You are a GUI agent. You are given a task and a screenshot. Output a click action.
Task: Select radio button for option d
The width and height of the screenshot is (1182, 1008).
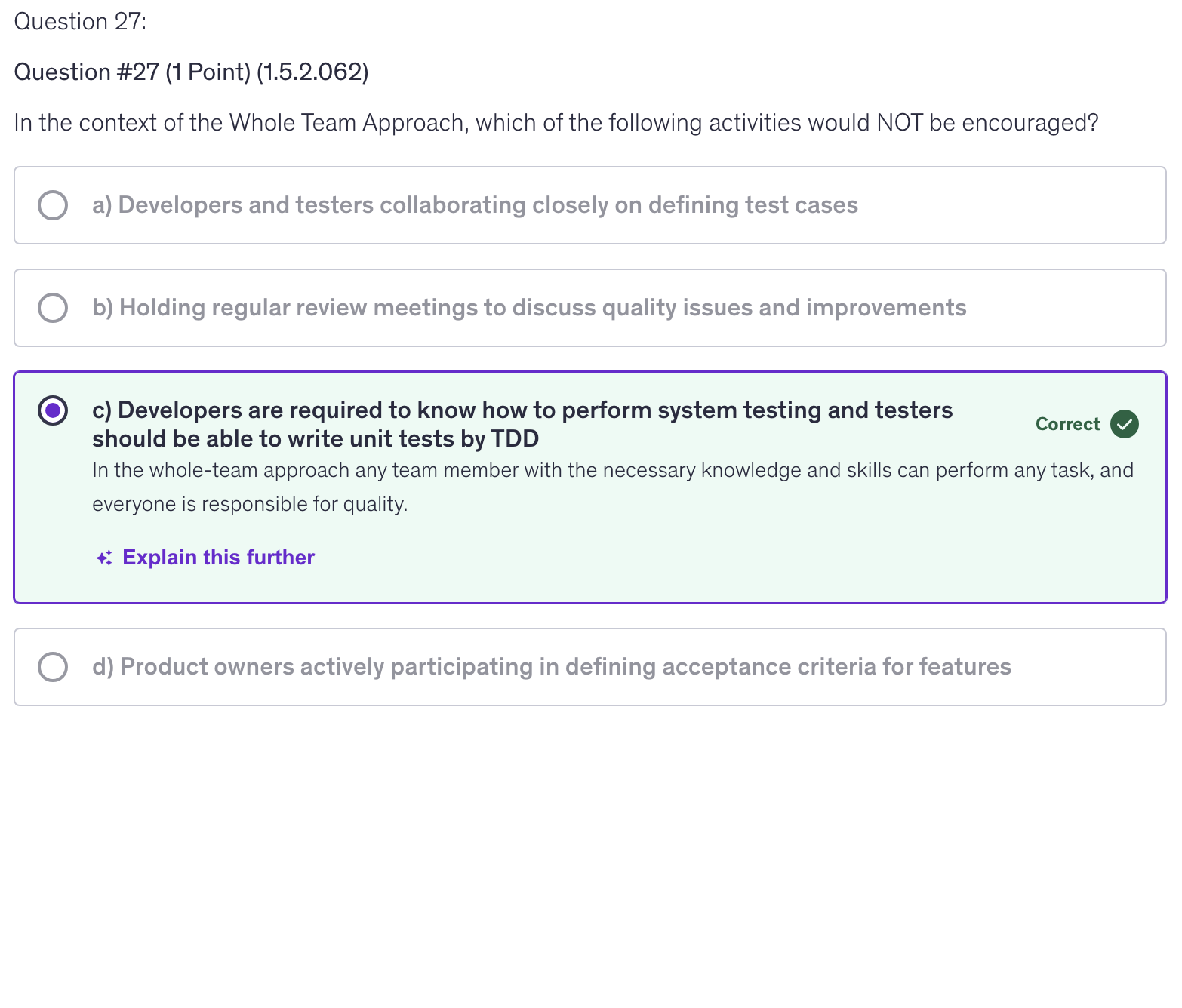point(53,667)
